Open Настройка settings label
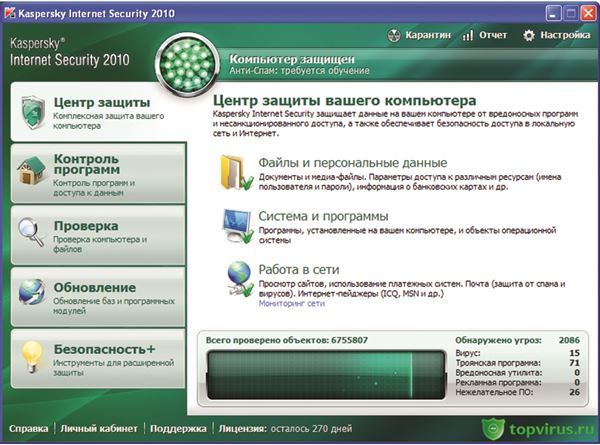The height and width of the screenshot is (445, 600). pyautogui.click(x=565, y=35)
